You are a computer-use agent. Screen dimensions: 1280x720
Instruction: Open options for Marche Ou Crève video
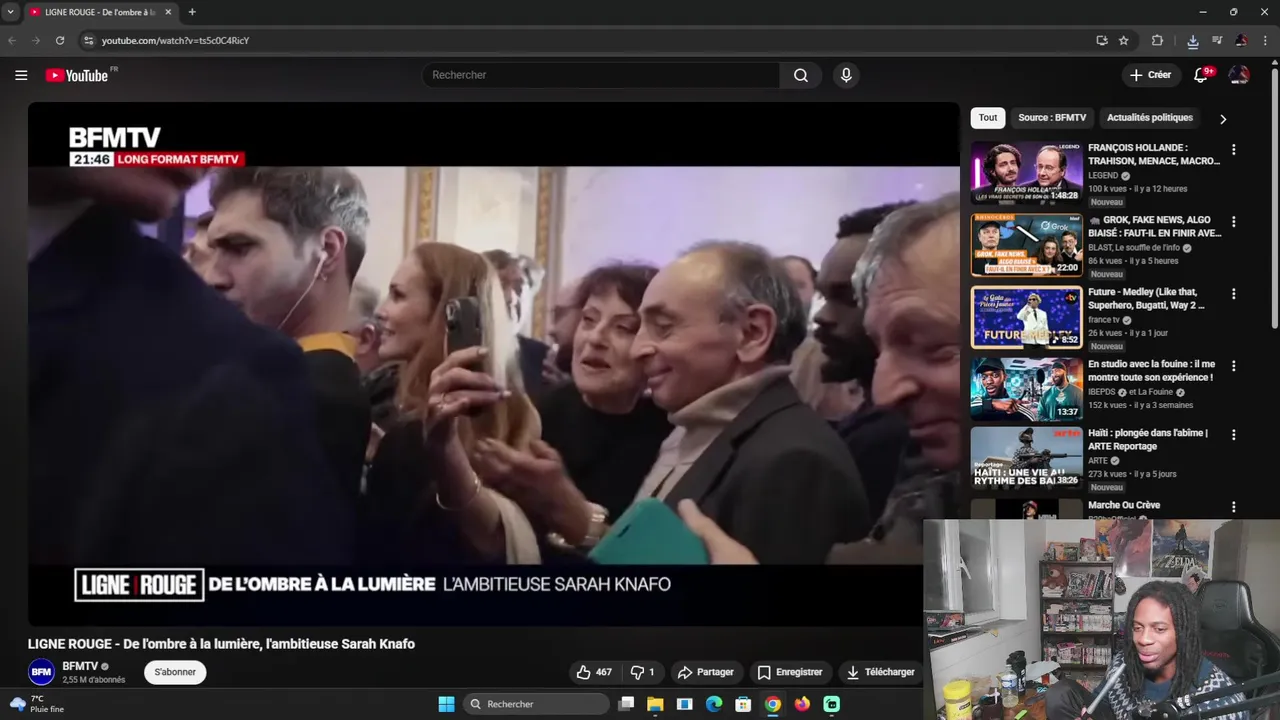coord(1233,507)
